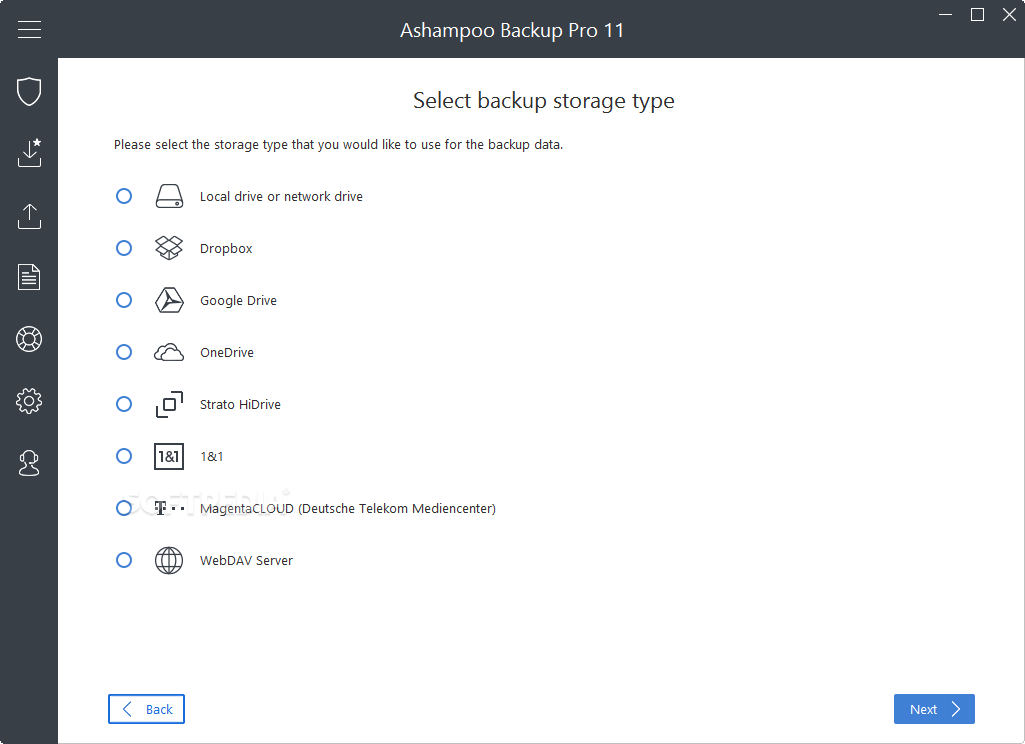Proceed with the Next button
Image resolution: width=1025 pixels, height=744 pixels.
[x=934, y=709]
